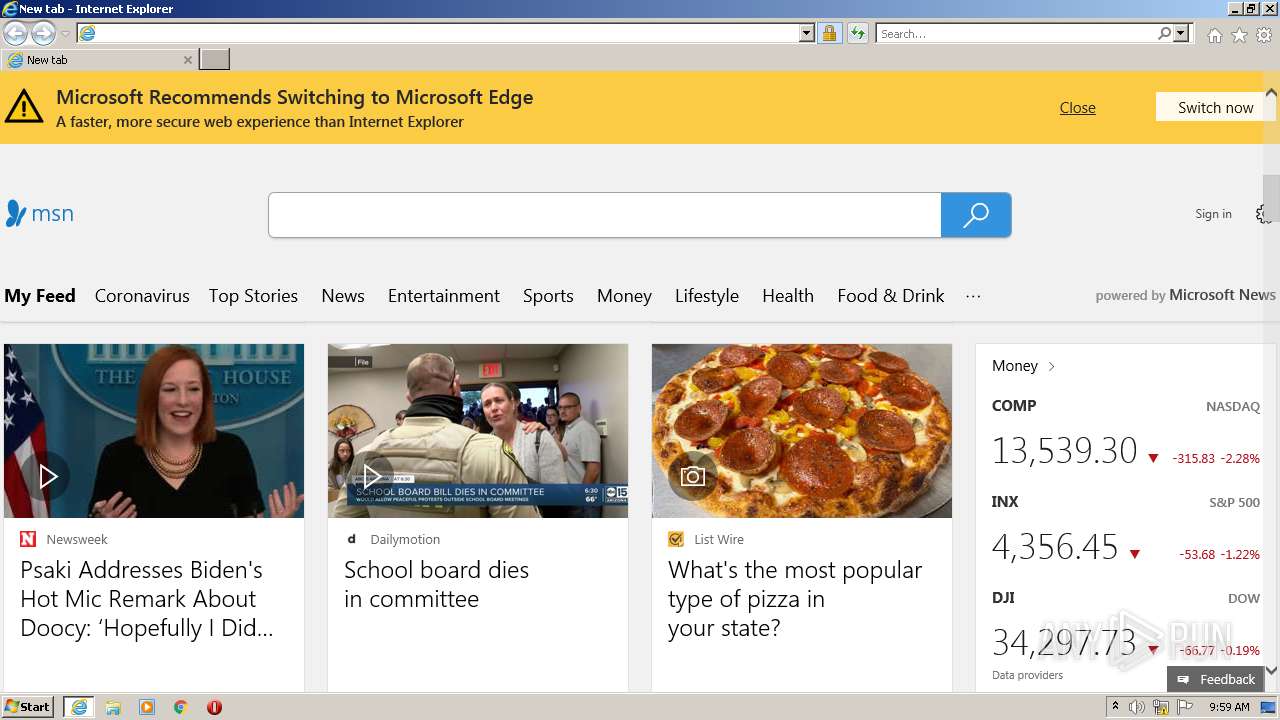Open School board dies in committee headline
The height and width of the screenshot is (720, 1280).
click(437, 584)
